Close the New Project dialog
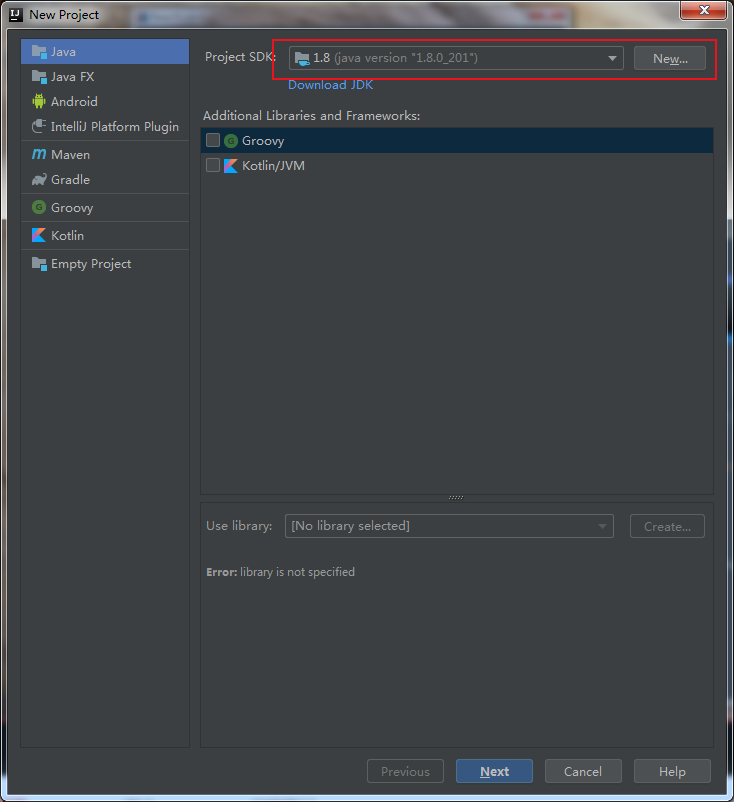This screenshot has height=802, width=734. click(x=703, y=10)
